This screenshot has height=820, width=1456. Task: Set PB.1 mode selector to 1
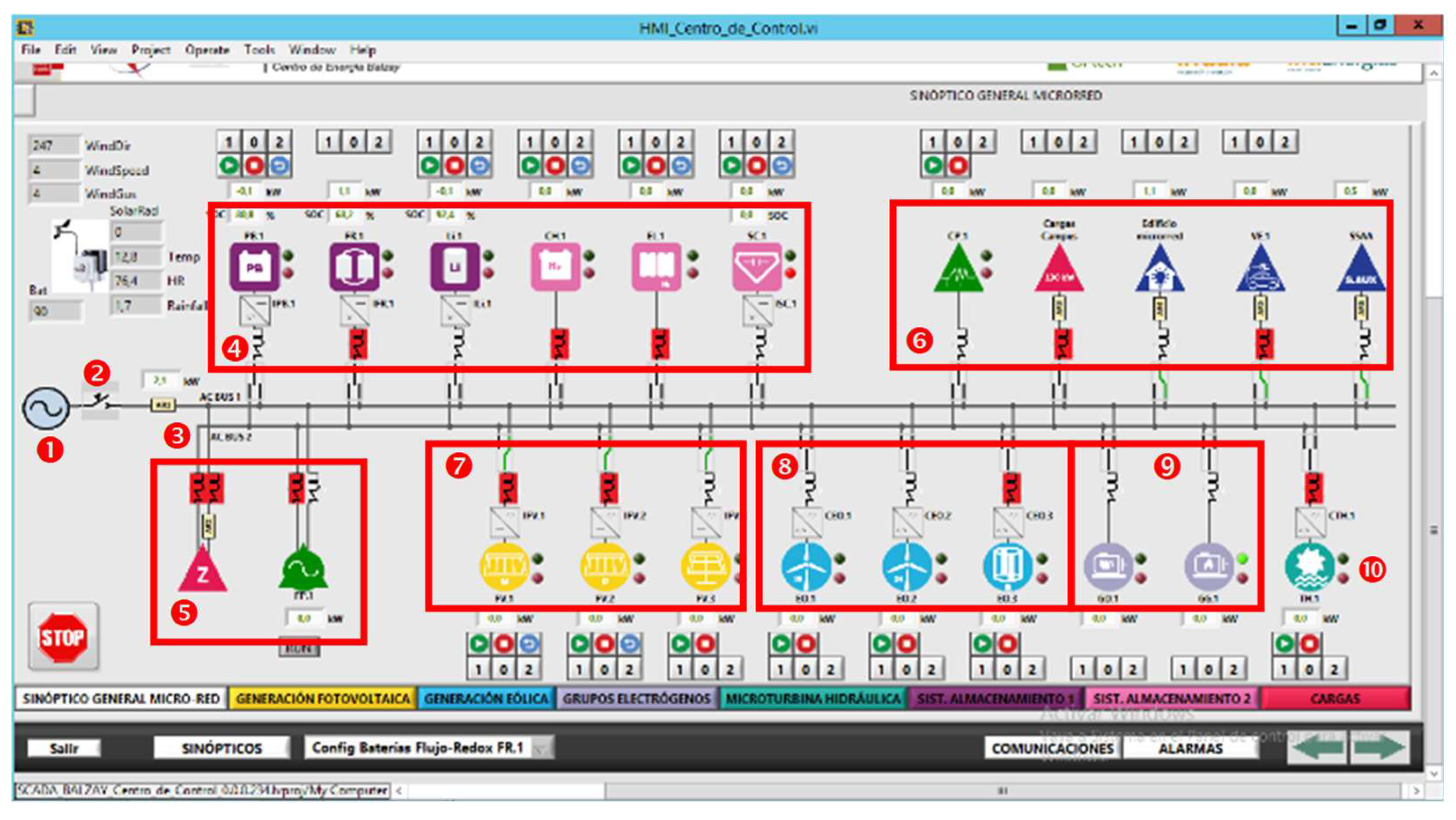(229, 141)
